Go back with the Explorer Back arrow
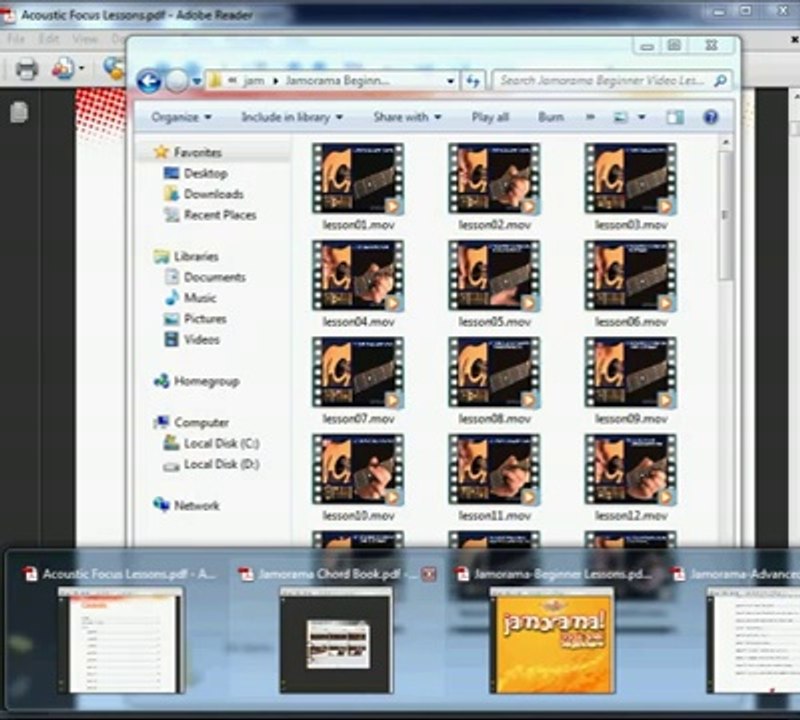The width and height of the screenshot is (800, 720). click(x=149, y=82)
